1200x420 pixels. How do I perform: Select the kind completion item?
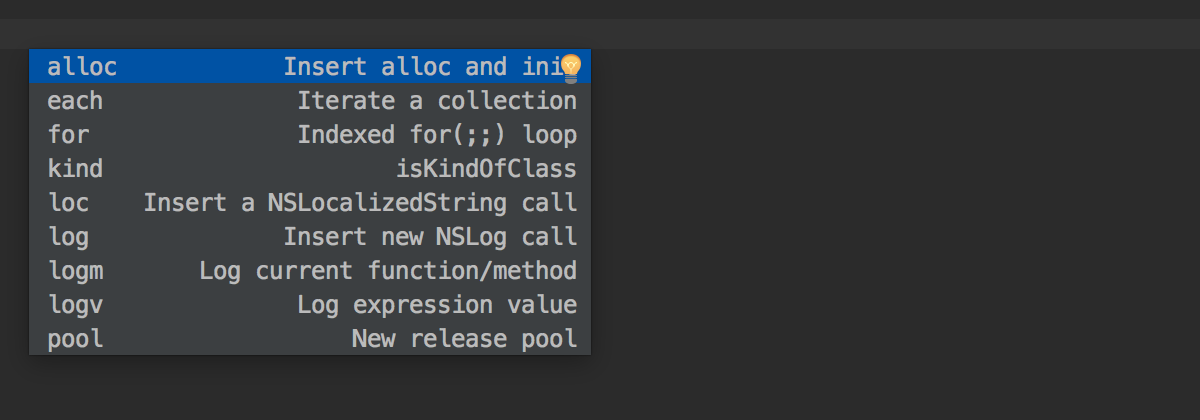(x=310, y=169)
